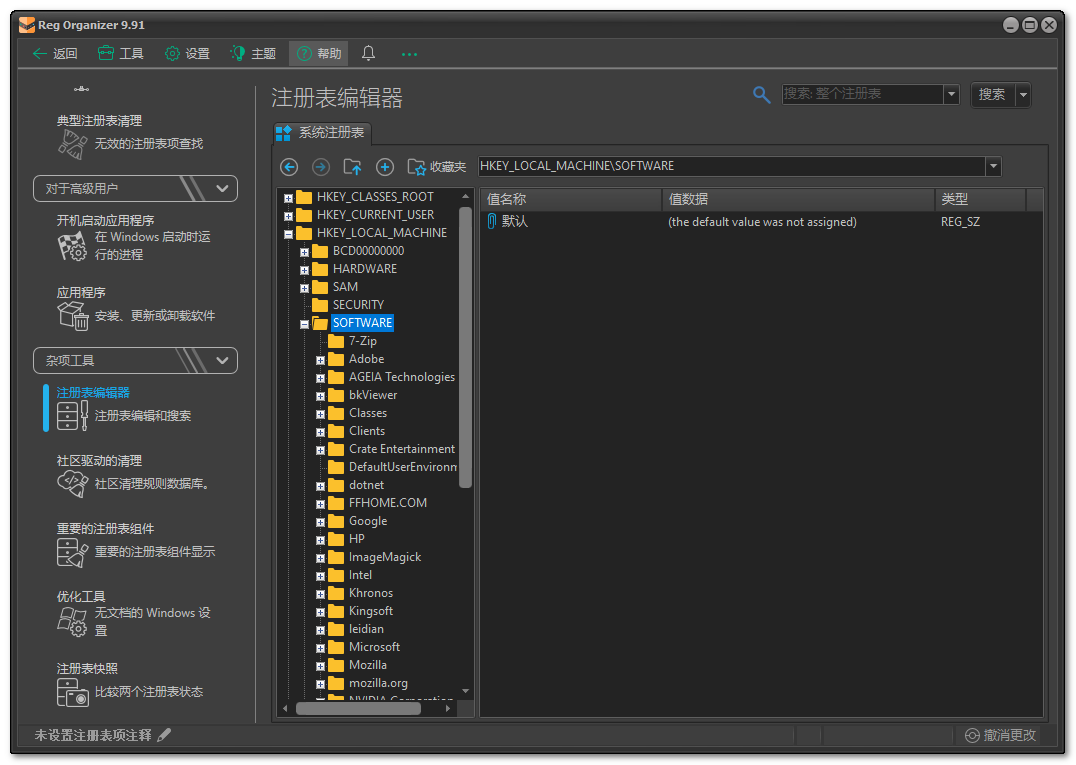Open the 帮助 menu
Image resolution: width=1076 pixels, height=765 pixels.
(x=319, y=54)
